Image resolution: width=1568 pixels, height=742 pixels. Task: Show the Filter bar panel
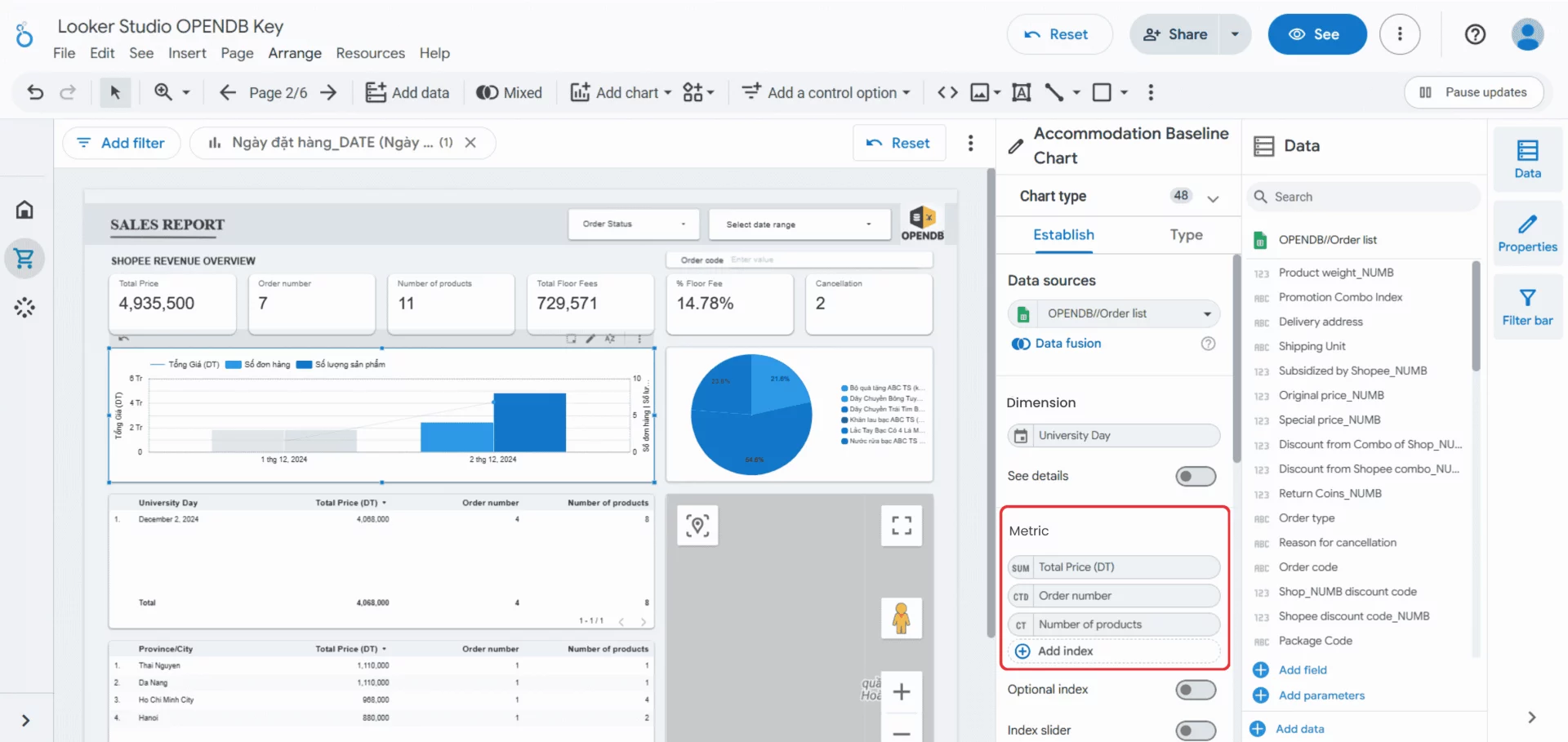click(x=1526, y=305)
